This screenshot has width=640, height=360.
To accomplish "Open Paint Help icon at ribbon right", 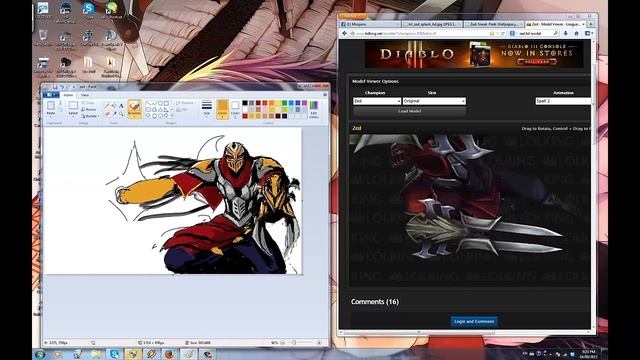I will click(325, 95).
